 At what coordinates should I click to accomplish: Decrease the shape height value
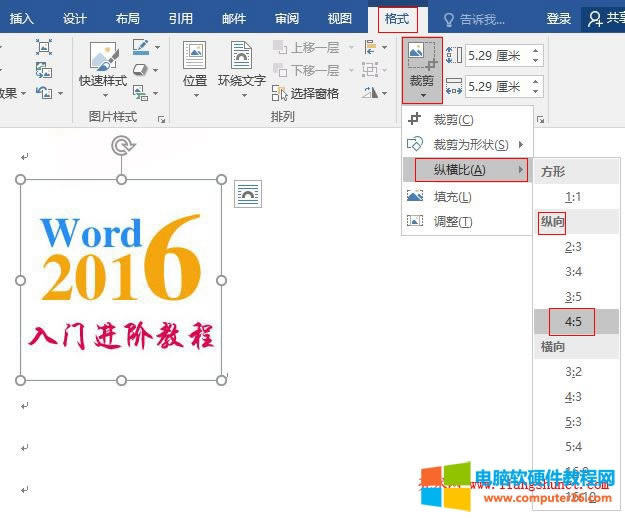pyautogui.click(x=536, y=60)
